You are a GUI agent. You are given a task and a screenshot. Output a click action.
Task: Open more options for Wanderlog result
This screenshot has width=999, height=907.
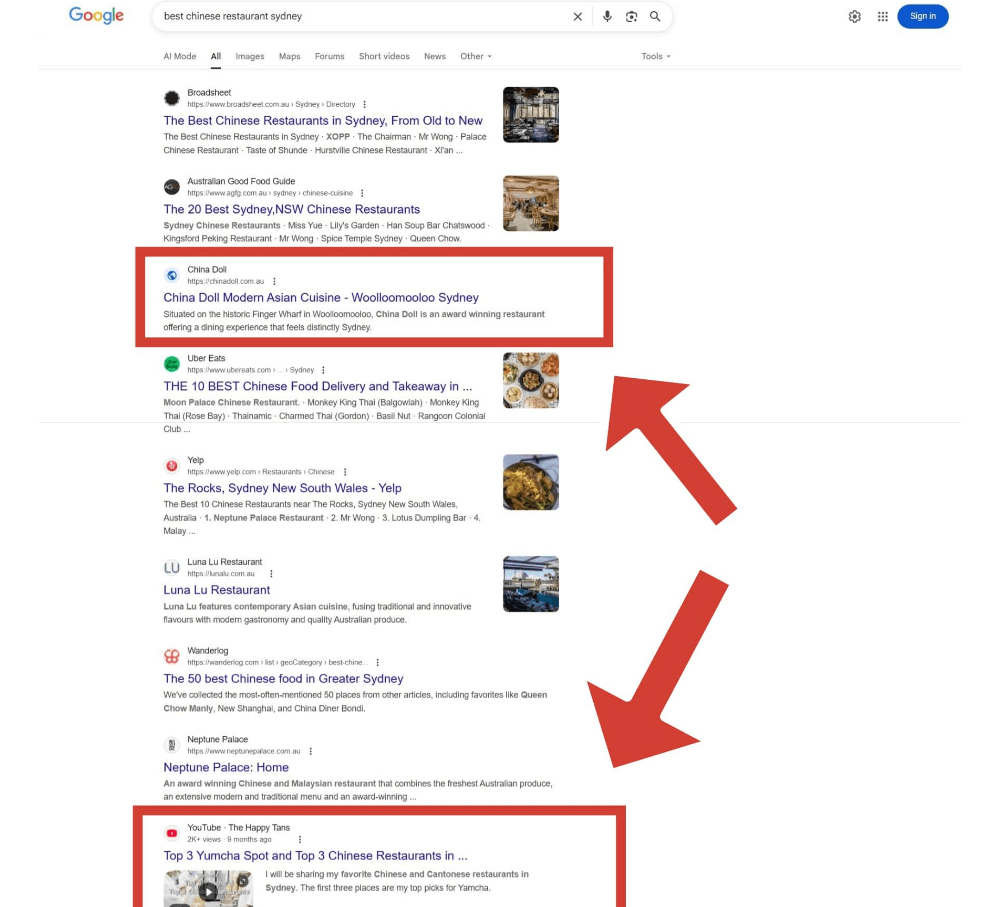tap(377, 662)
